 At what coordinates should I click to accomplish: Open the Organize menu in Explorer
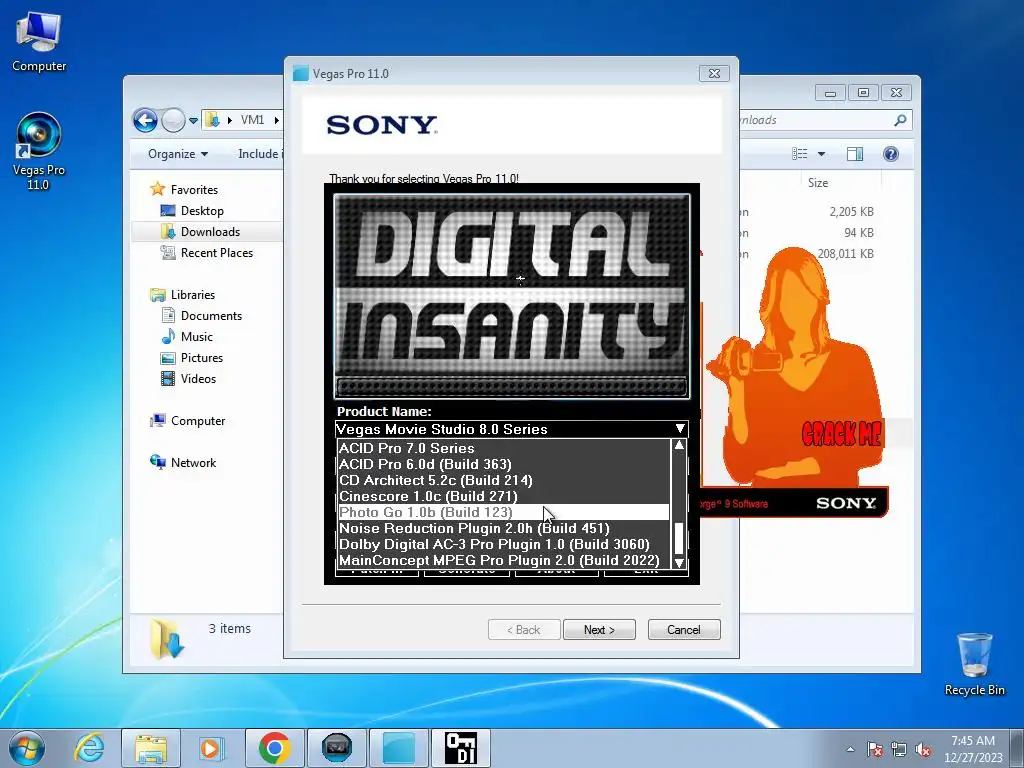coord(178,154)
